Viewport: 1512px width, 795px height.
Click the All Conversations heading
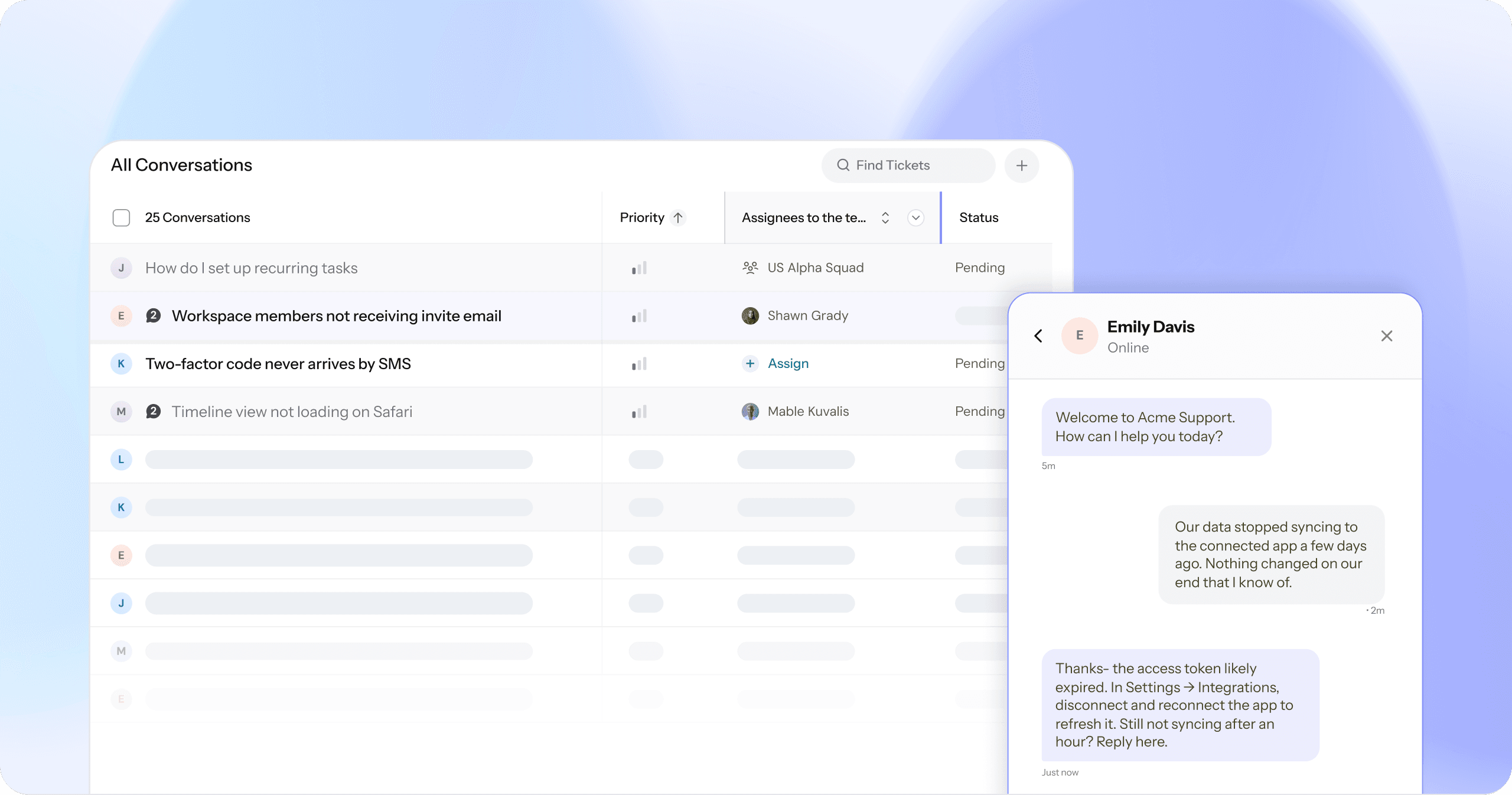181,165
